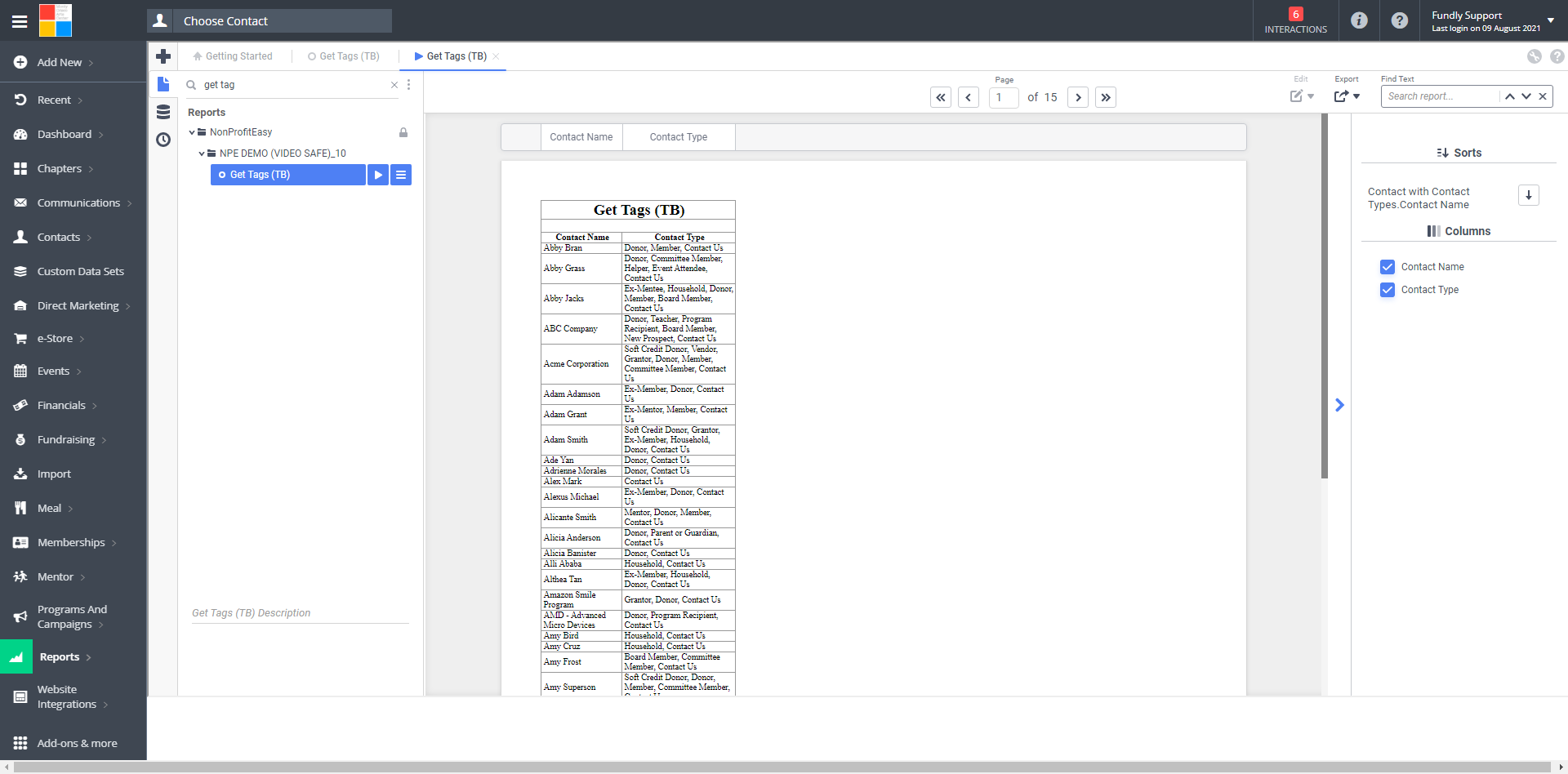Click the Choose Contact person icon
The width and height of the screenshot is (1568, 774).
pyautogui.click(x=160, y=20)
